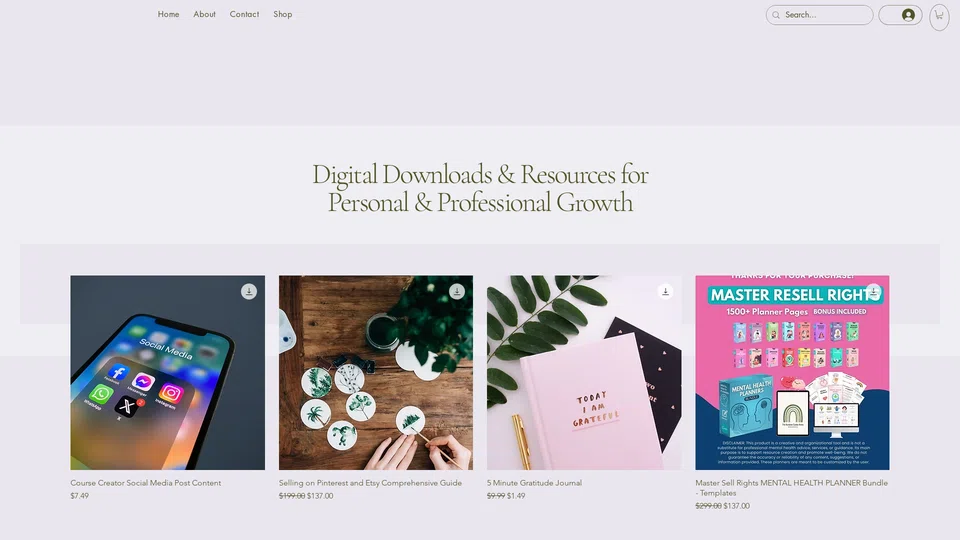
Task: Open the social media phone product image
Action: click(168, 372)
